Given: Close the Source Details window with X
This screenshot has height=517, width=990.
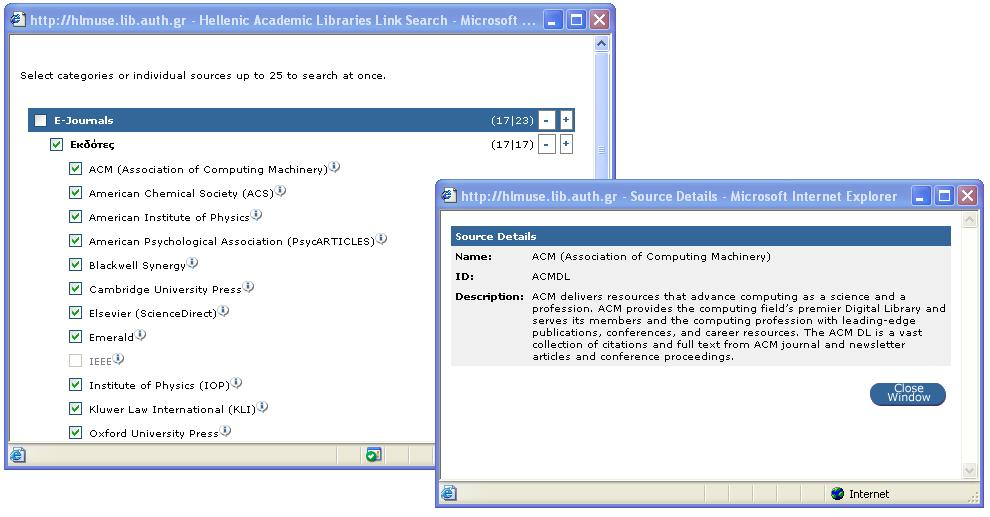Looking at the screenshot, I should 967,196.
